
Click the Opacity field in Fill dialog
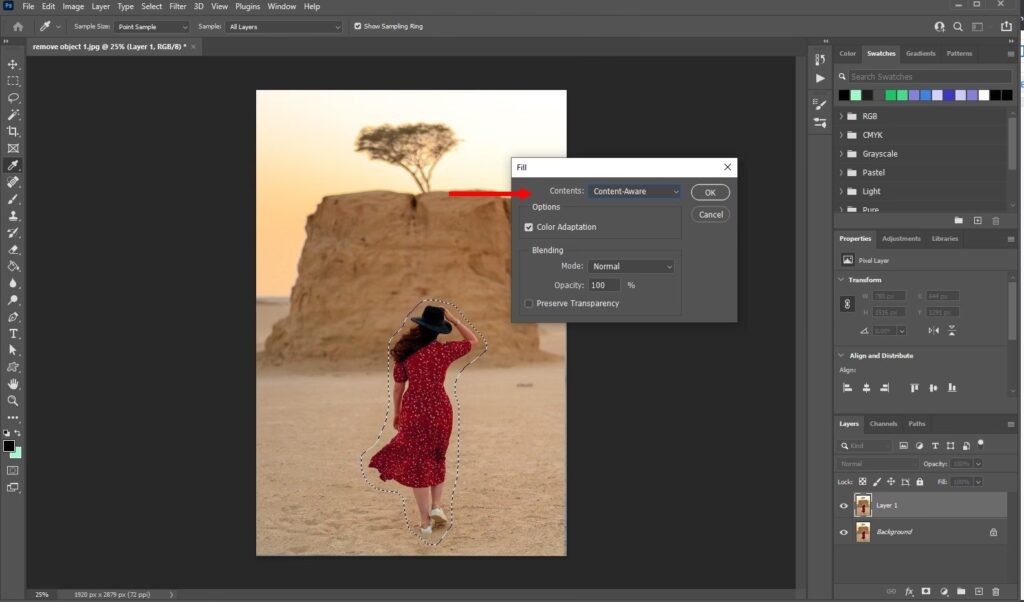(604, 286)
